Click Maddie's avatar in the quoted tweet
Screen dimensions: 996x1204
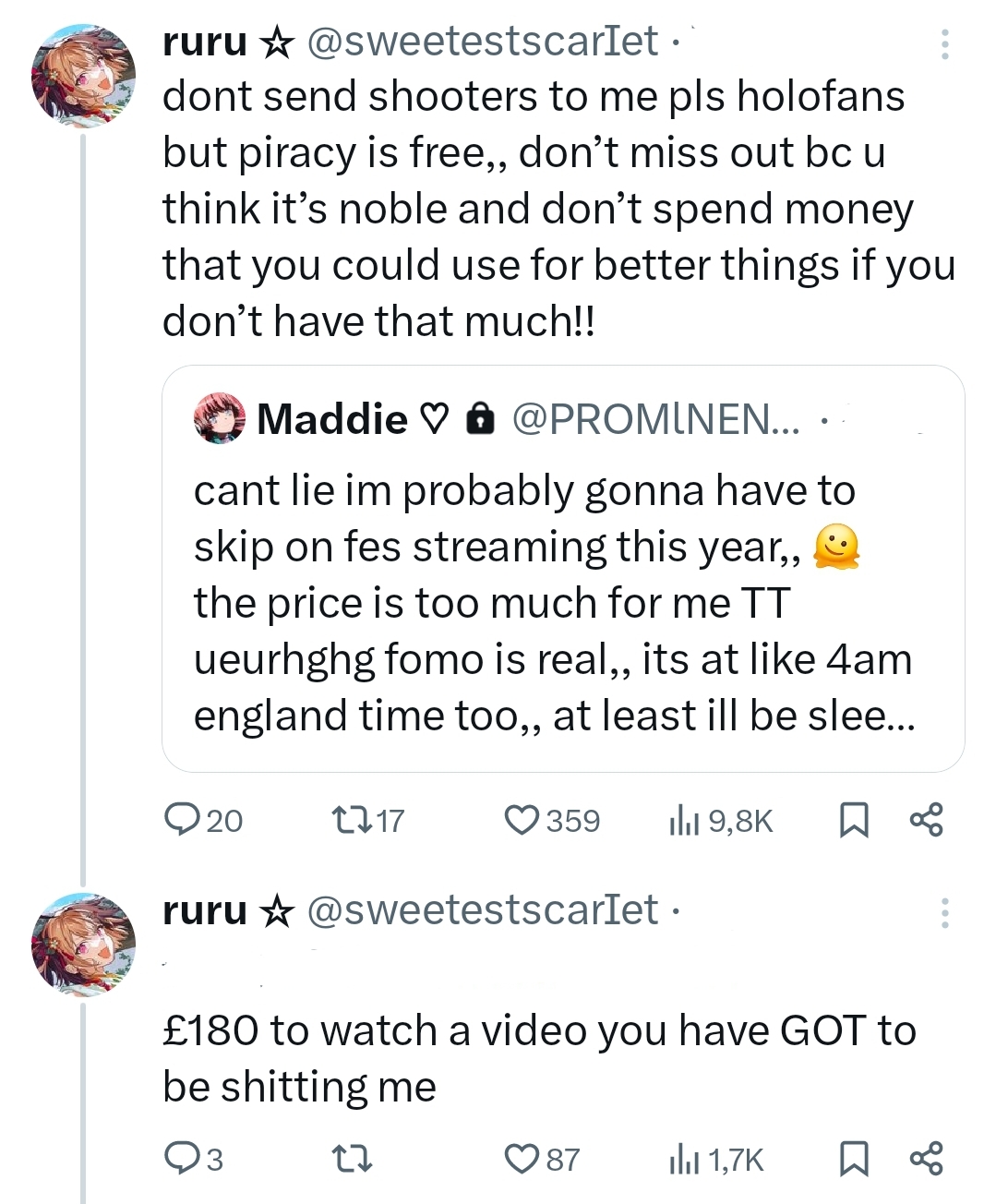[219, 420]
